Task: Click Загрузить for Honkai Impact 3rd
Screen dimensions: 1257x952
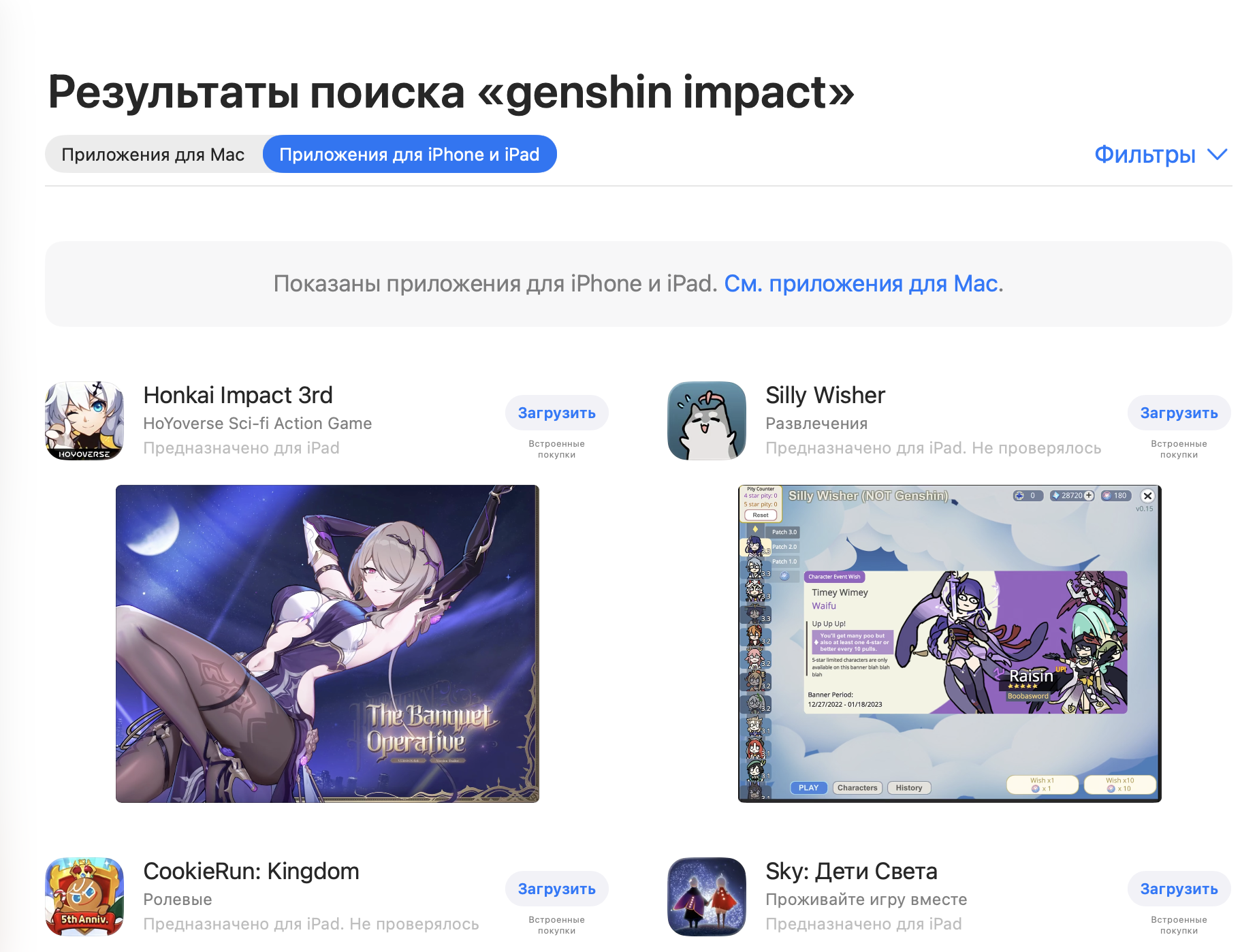Action: coord(557,413)
